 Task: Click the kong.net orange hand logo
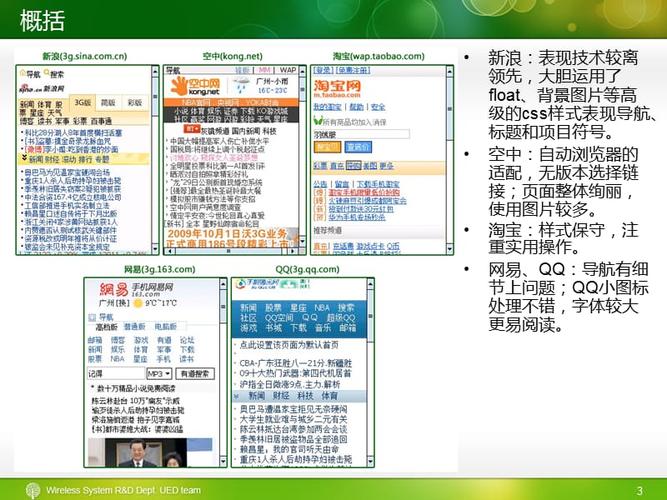coord(179,86)
